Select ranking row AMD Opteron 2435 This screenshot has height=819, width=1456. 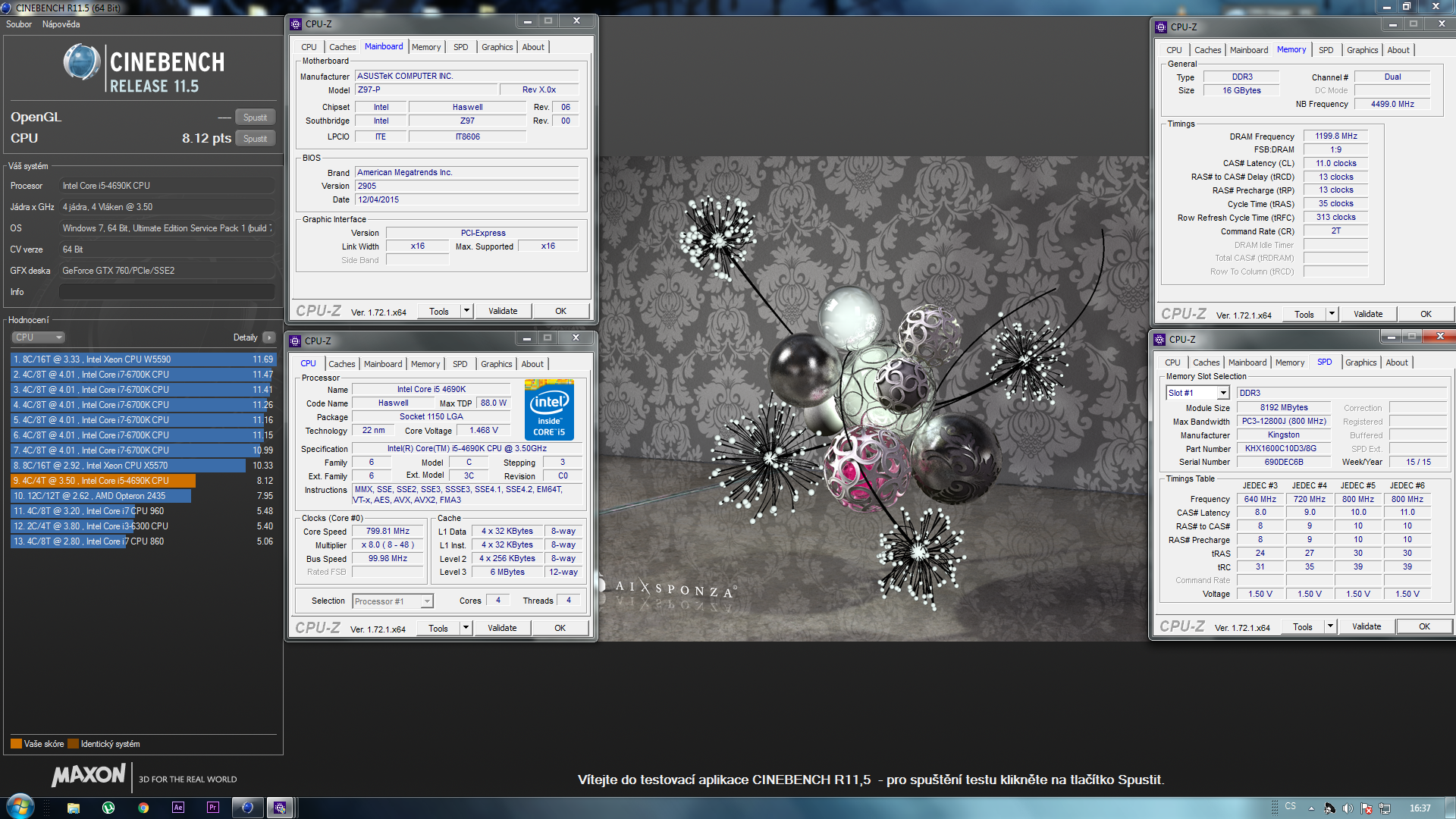pyautogui.click(x=143, y=496)
